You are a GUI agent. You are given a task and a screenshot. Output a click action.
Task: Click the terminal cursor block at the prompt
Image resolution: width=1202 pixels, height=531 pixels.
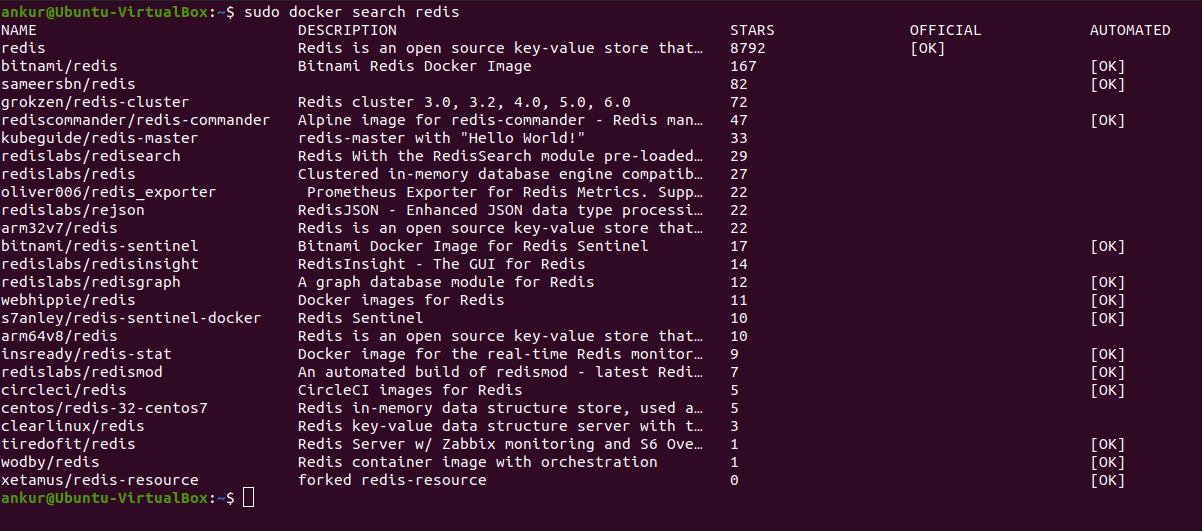(249, 498)
